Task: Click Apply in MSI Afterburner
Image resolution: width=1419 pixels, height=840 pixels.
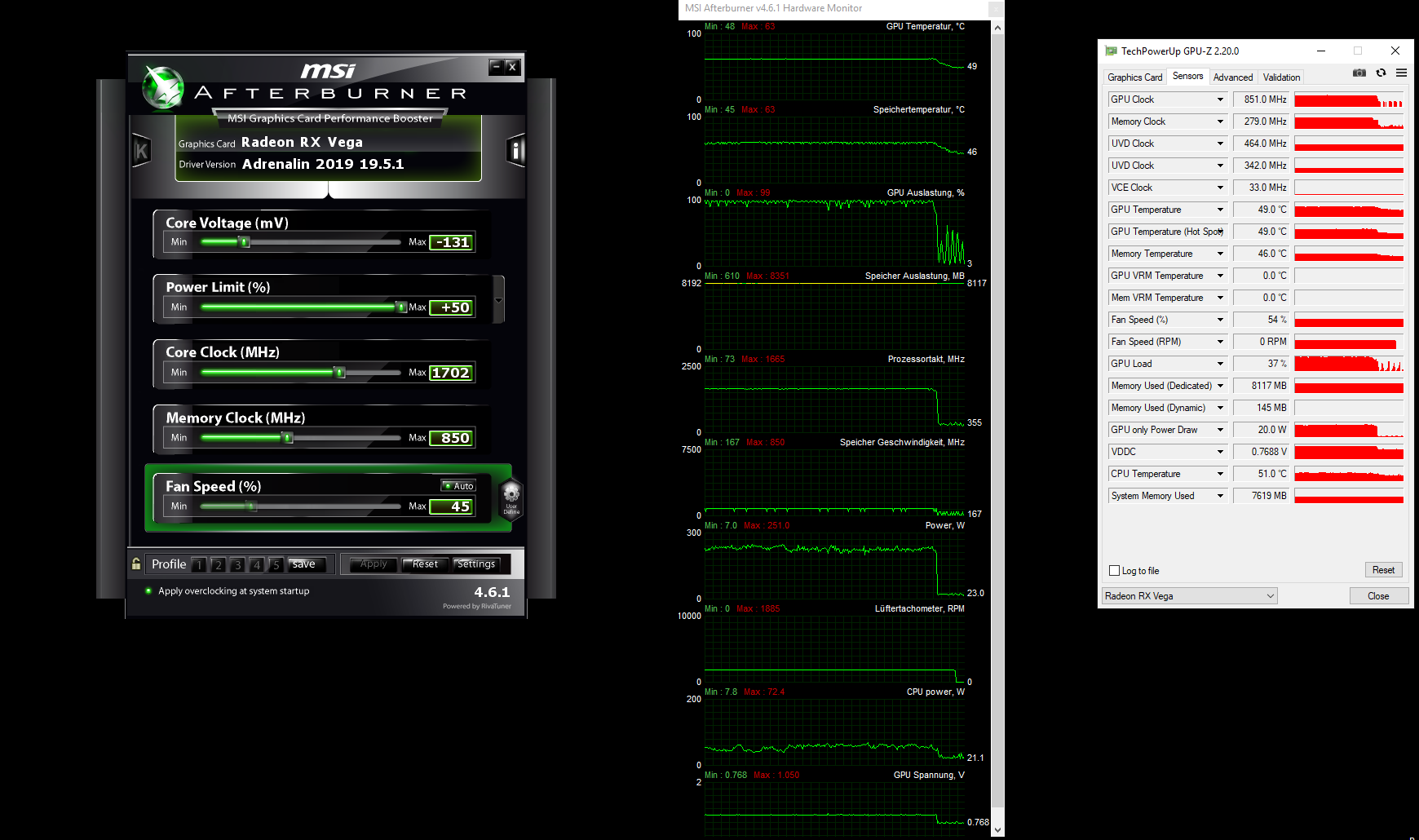Action: [374, 564]
